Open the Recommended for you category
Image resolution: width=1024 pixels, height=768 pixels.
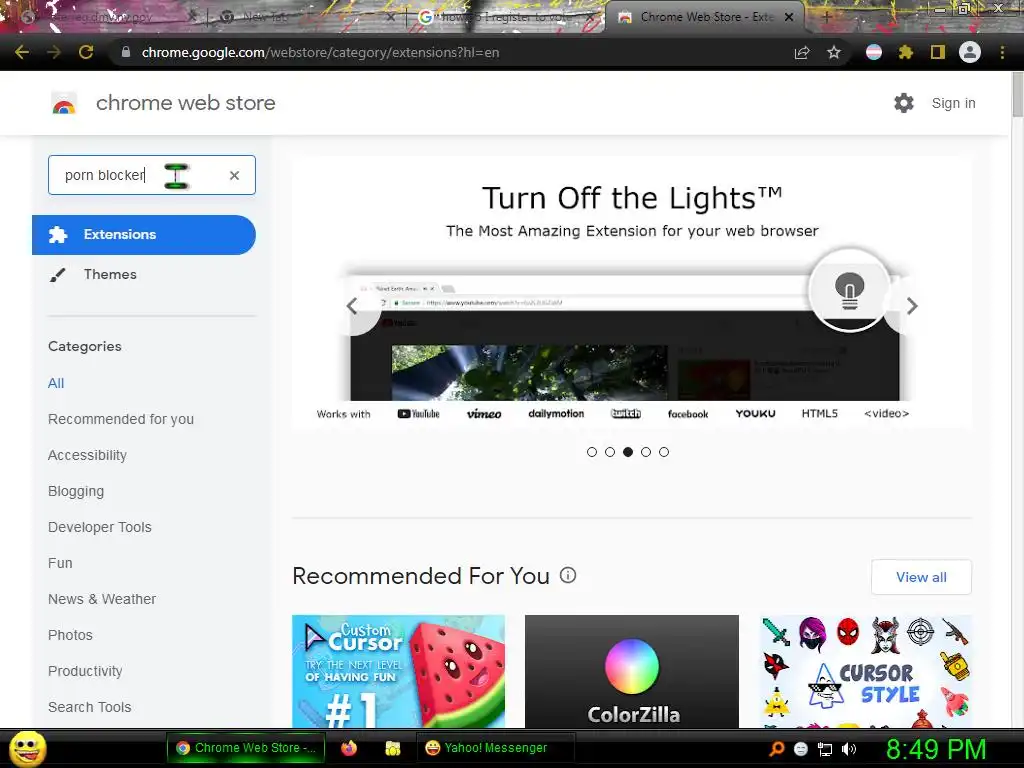121,419
